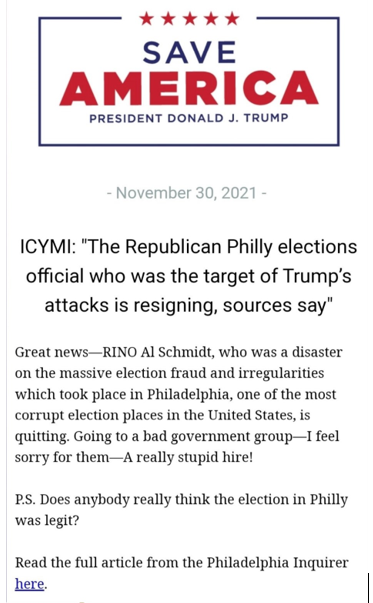Screen dimensions: 373x603
Task: Click the Save America logo banner
Action: (189, 79)
